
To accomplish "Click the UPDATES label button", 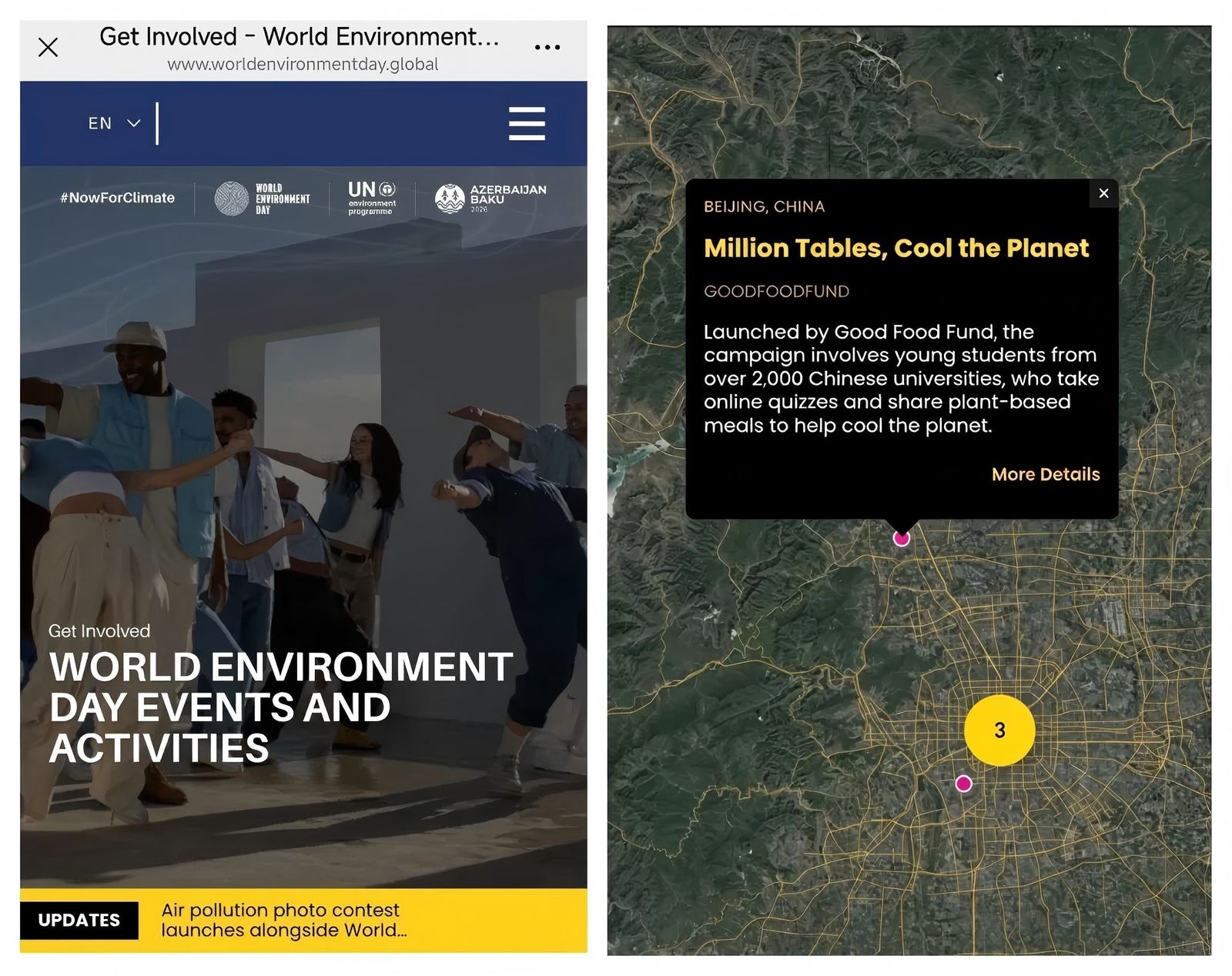I will 79,920.
